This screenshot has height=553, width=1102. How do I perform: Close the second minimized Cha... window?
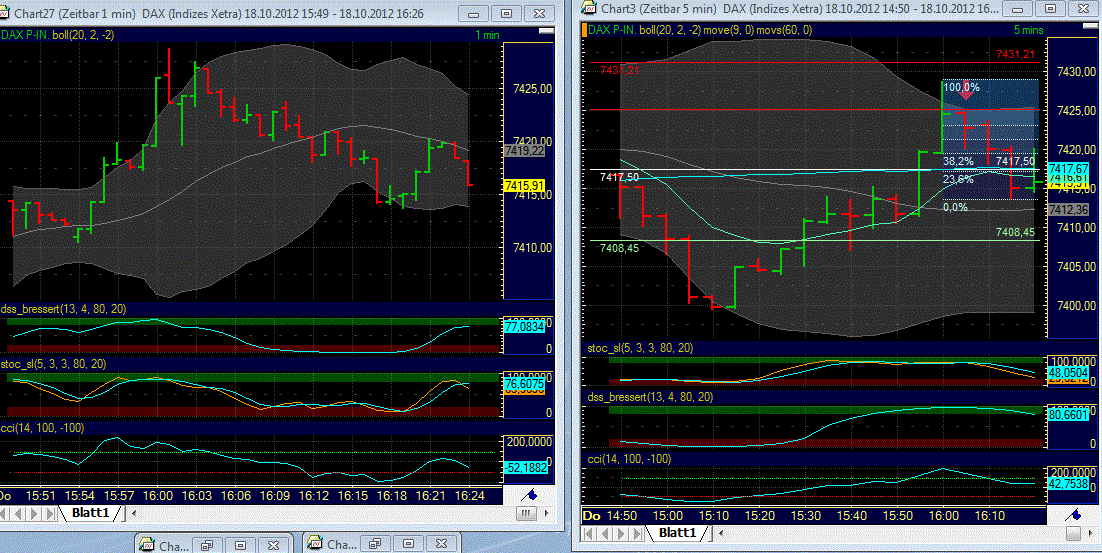tap(441, 545)
